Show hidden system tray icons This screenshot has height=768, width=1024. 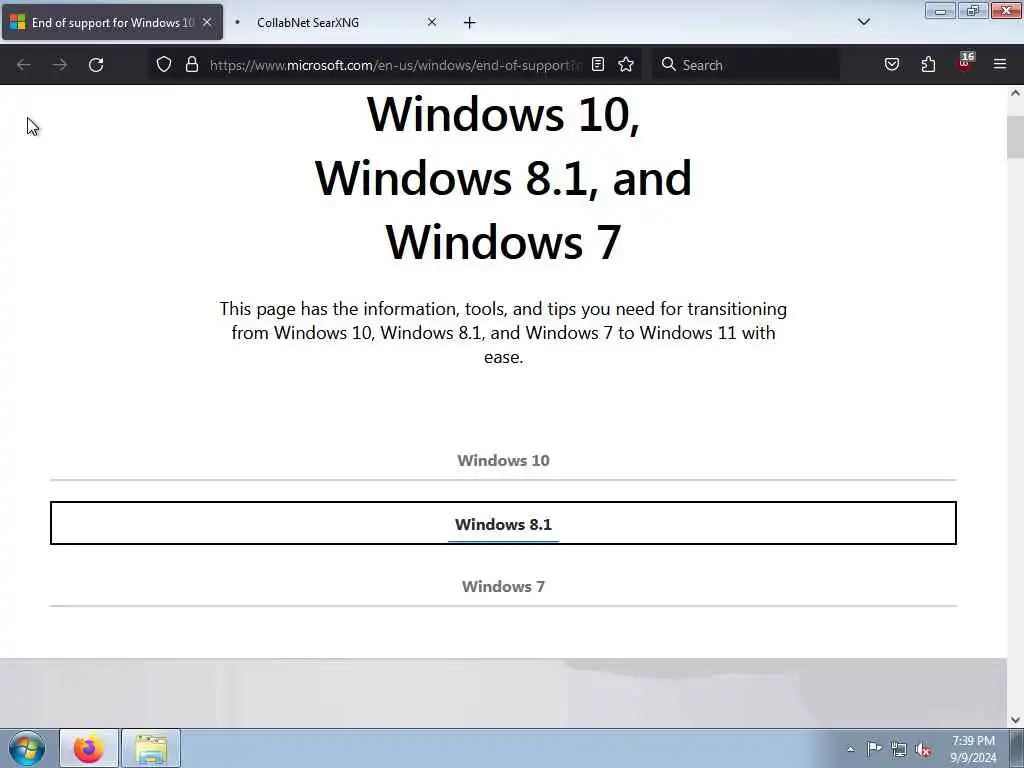pos(850,749)
